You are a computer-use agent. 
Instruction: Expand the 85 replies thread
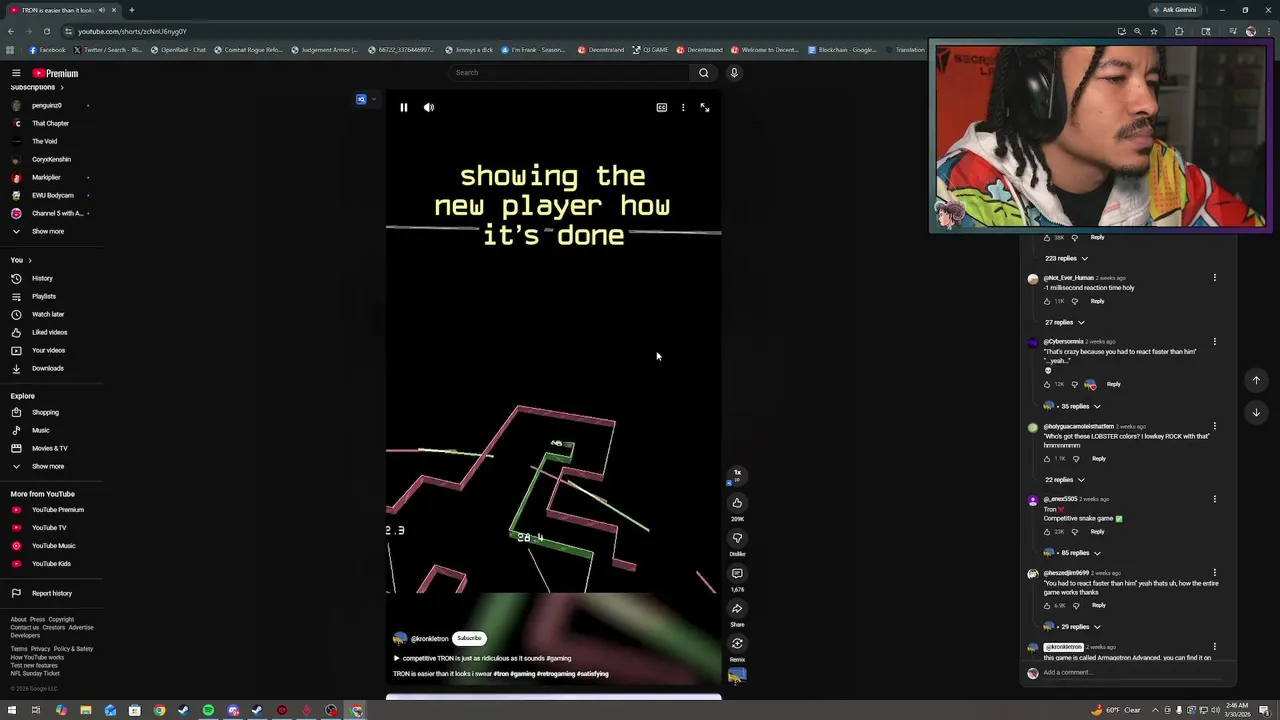point(1081,553)
